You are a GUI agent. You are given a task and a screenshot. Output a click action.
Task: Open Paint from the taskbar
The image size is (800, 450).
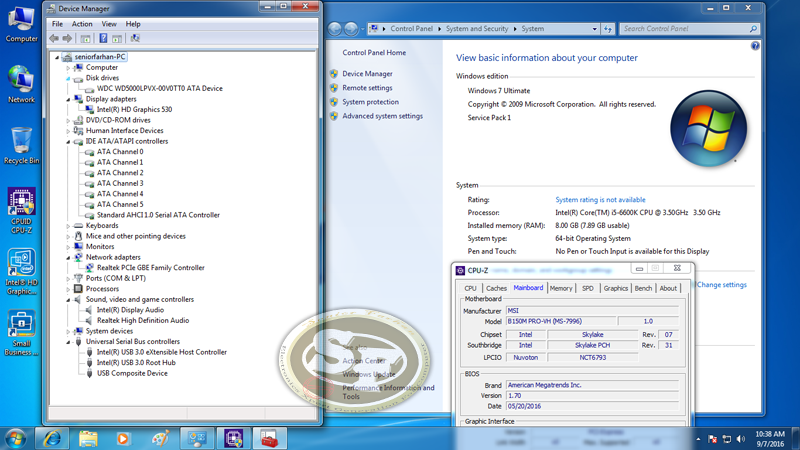pyautogui.click(x=160, y=438)
